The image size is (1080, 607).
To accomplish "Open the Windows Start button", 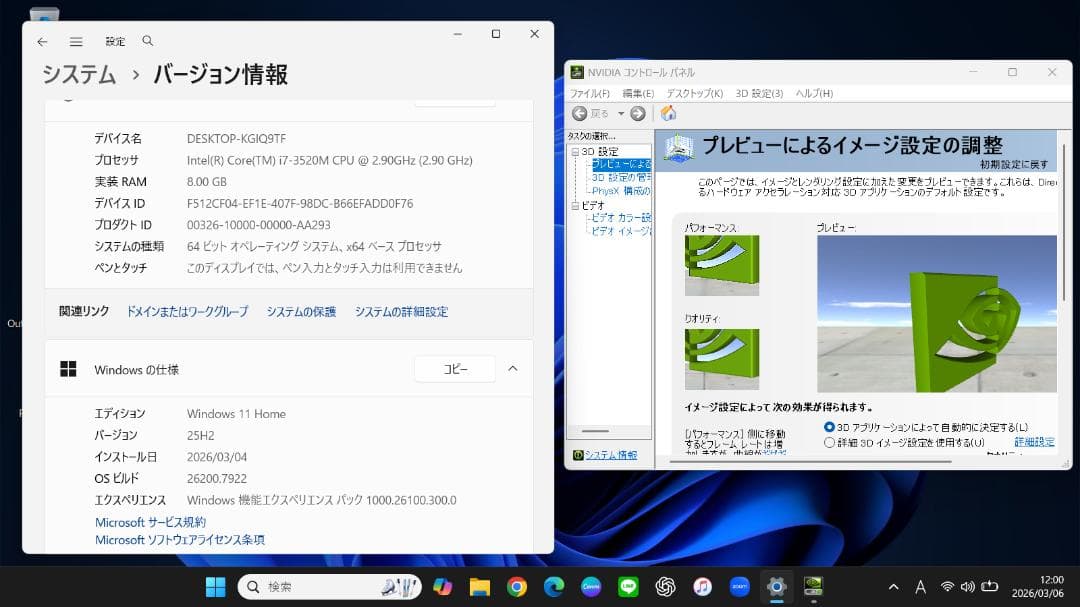I will (216, 586).
